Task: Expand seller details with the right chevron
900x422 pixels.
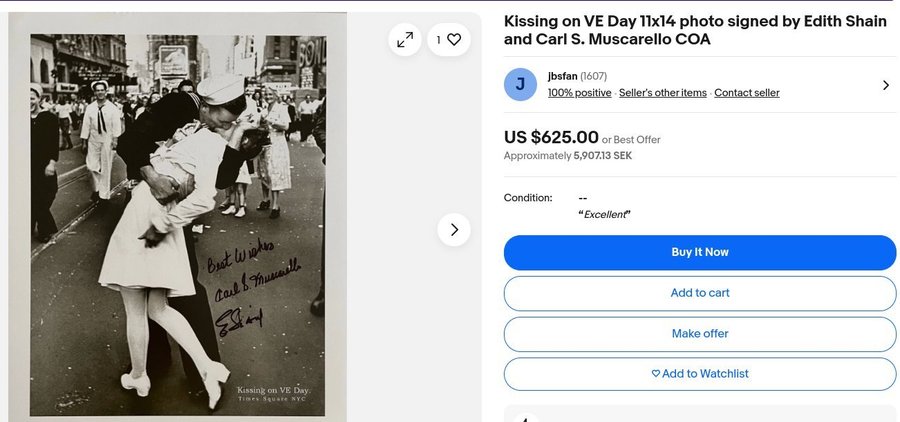Action: [885, 85]
